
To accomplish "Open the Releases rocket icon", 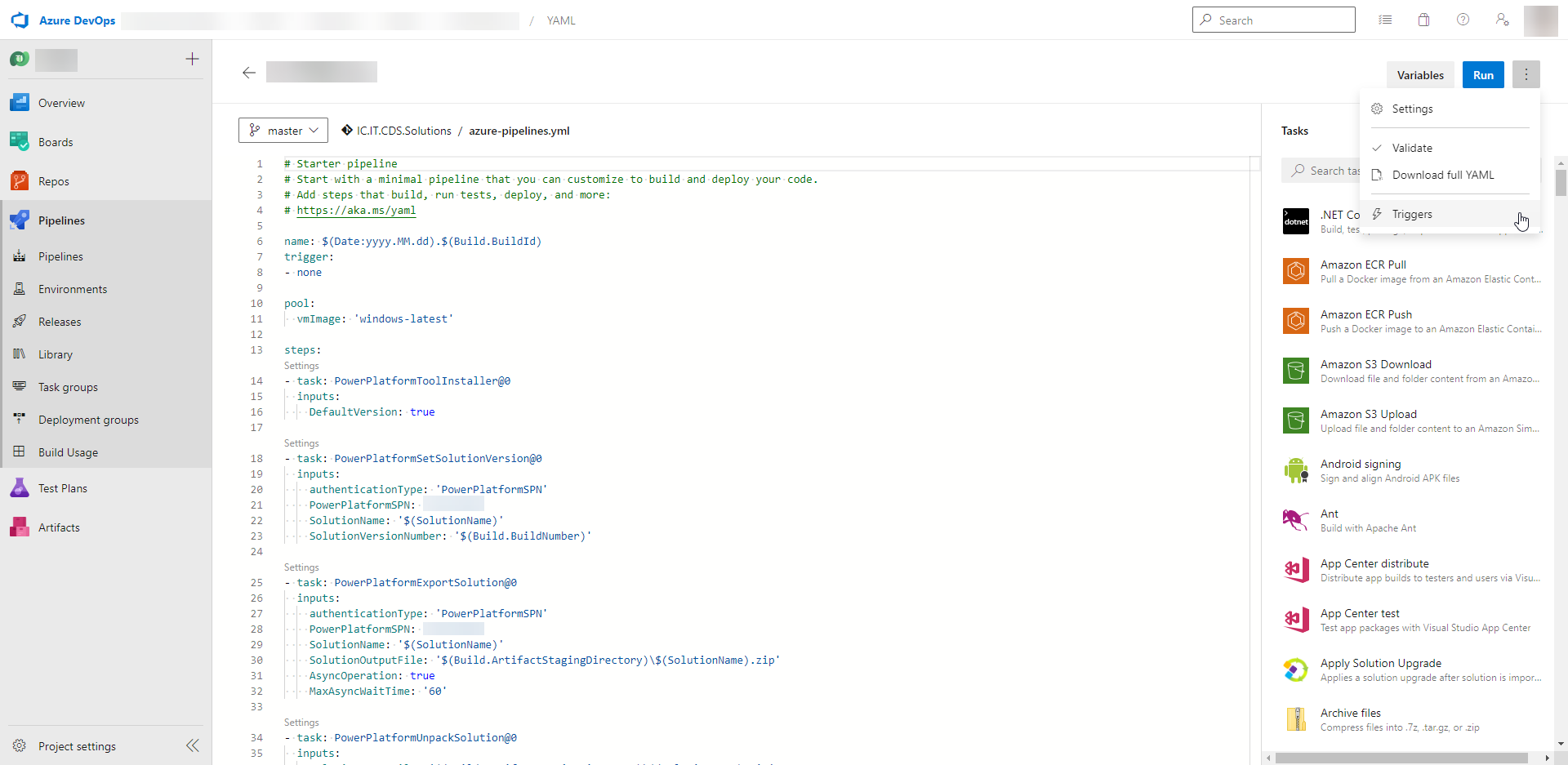I will click(20, 322).
